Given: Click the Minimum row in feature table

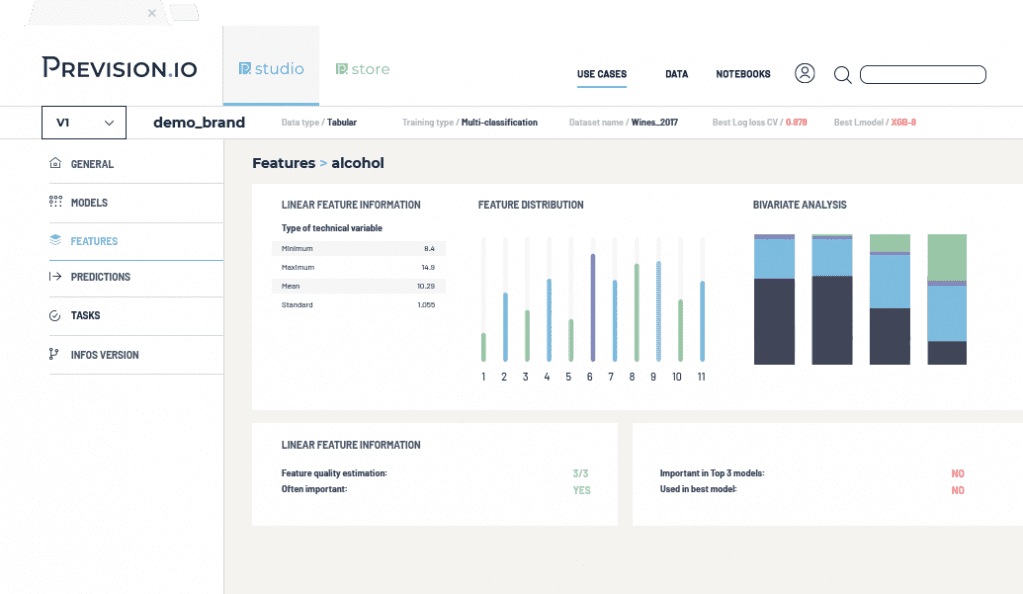Looking at the screenshot, I should tap(358, 248).
